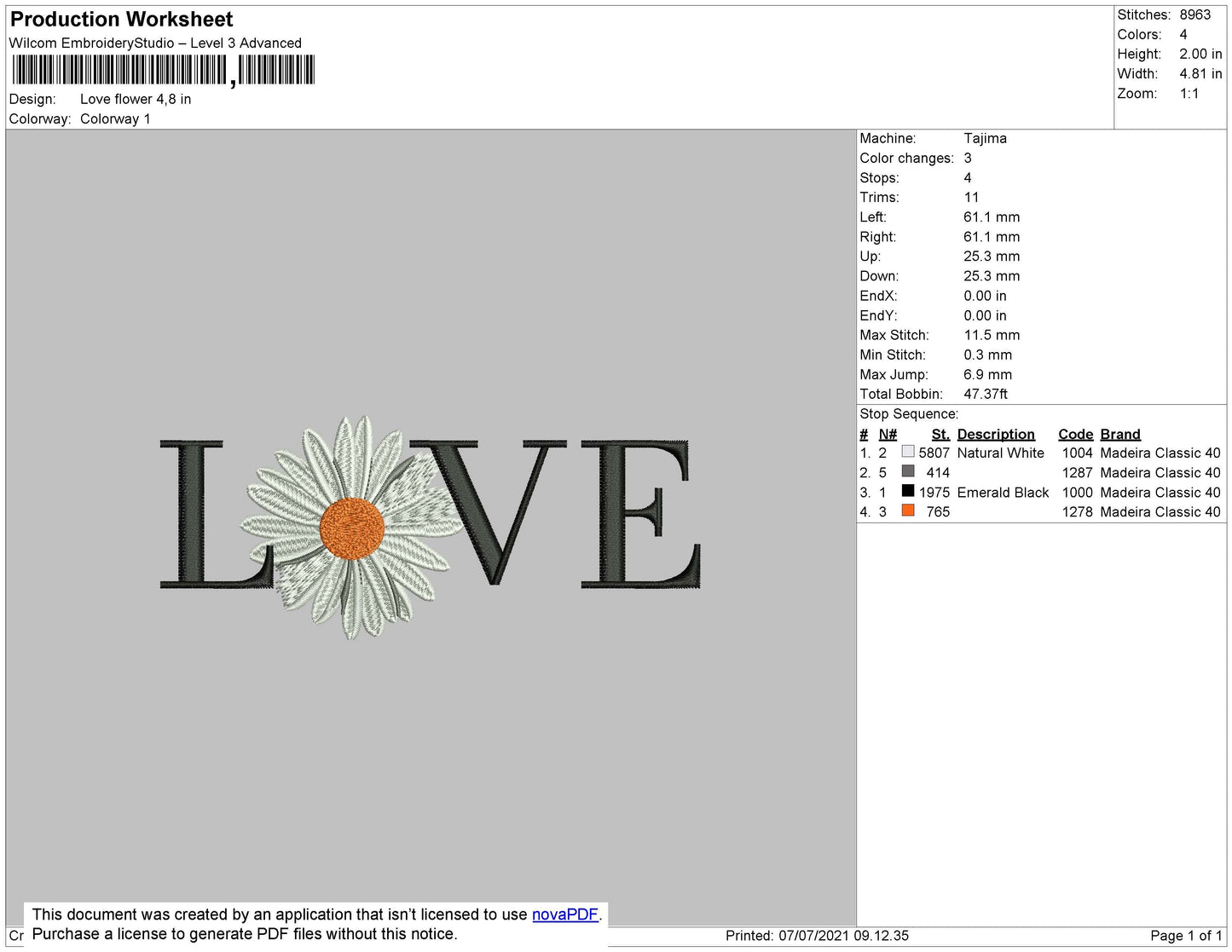
Task: Click the Production Worksheet title
Action: tap(121, 19)
